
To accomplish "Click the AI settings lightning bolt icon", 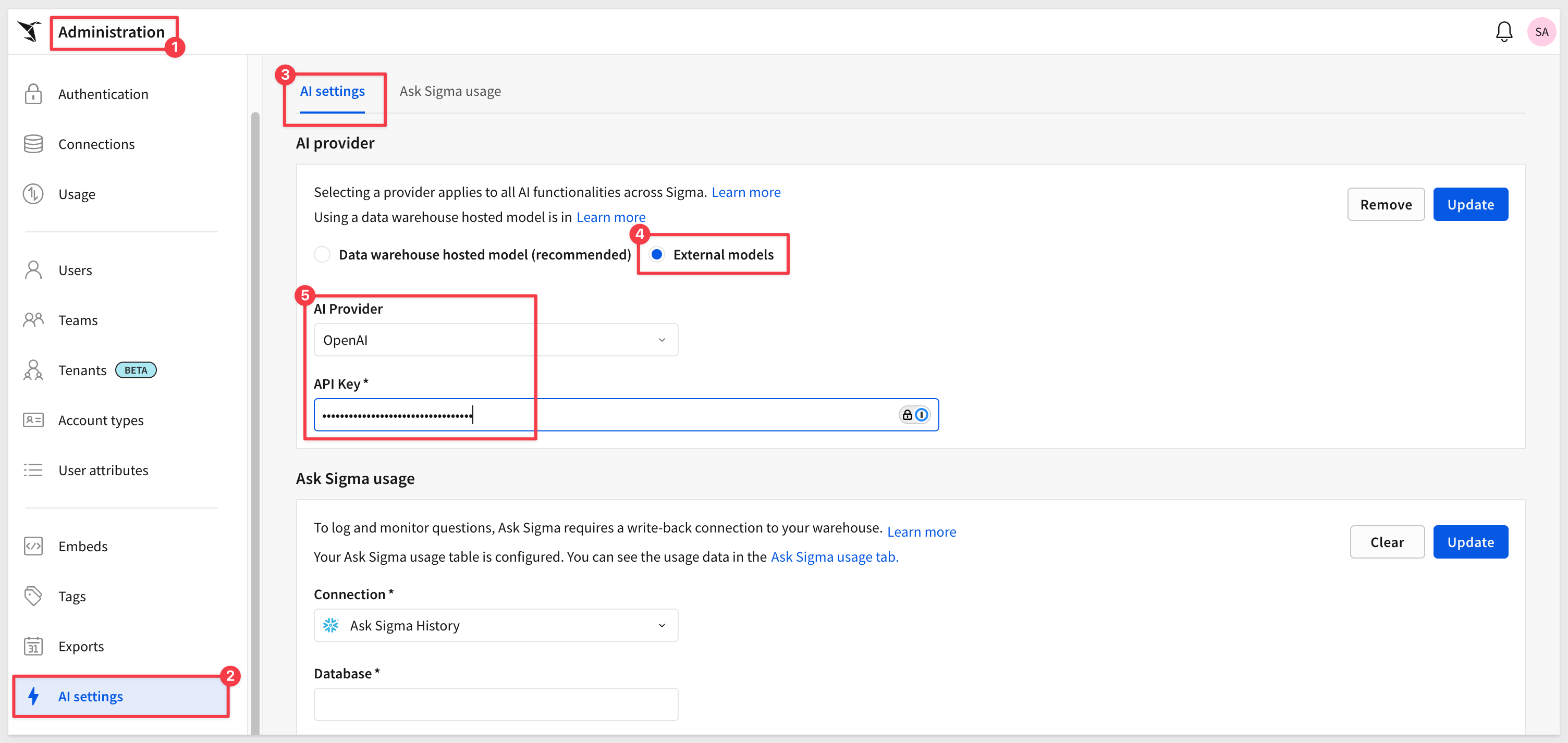I will coord(33,696).
